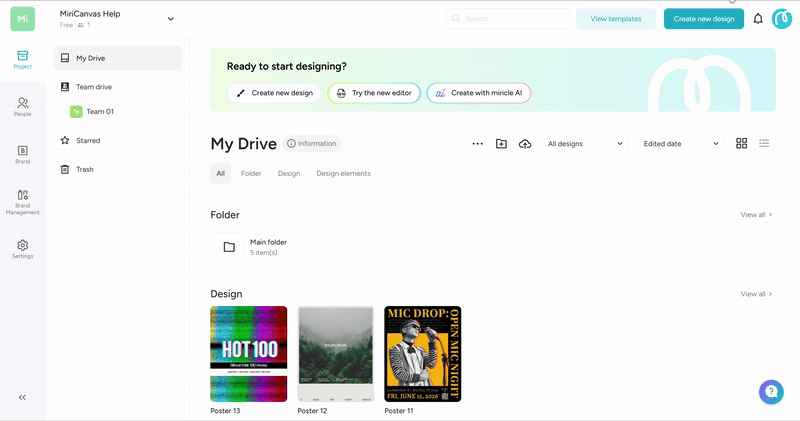Open the help chat bubble
The image size is (800, 421).
(x=771, y=392)
